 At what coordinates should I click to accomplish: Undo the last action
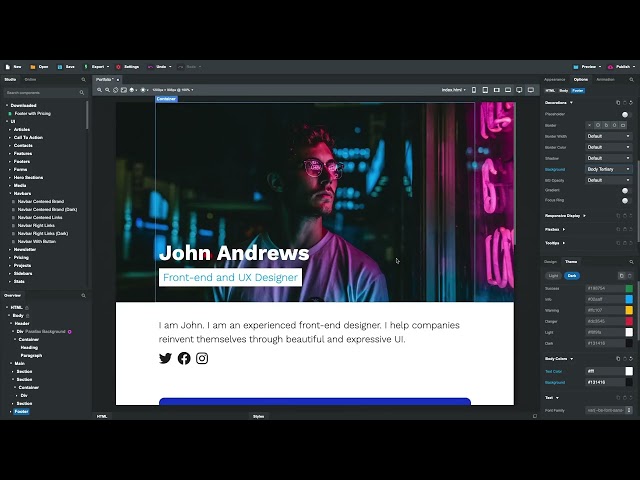[x=159, y=67]
